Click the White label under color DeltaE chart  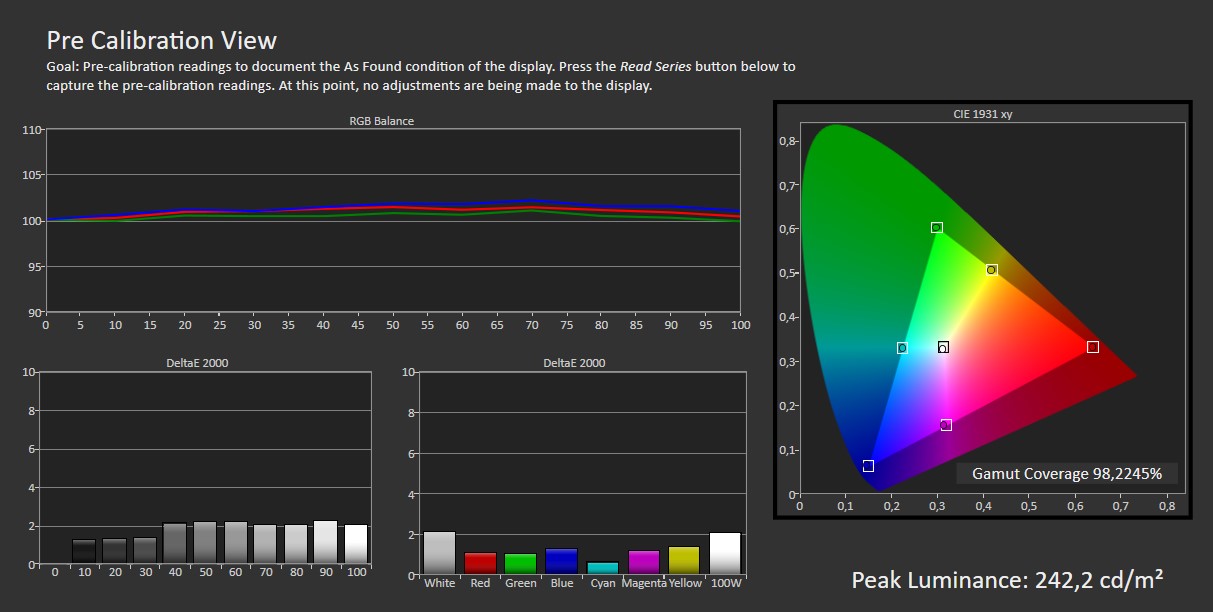click(x=439, y=583)
